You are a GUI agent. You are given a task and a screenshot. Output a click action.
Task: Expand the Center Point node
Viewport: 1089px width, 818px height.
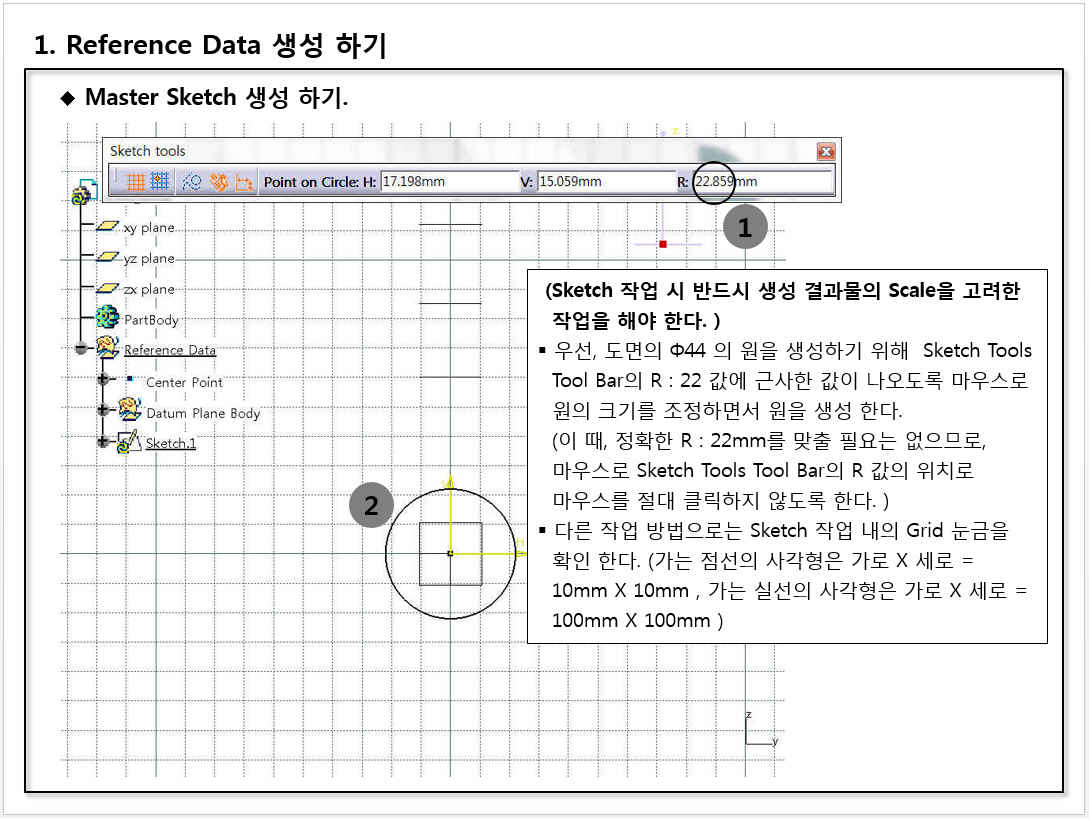pos(102,380)
